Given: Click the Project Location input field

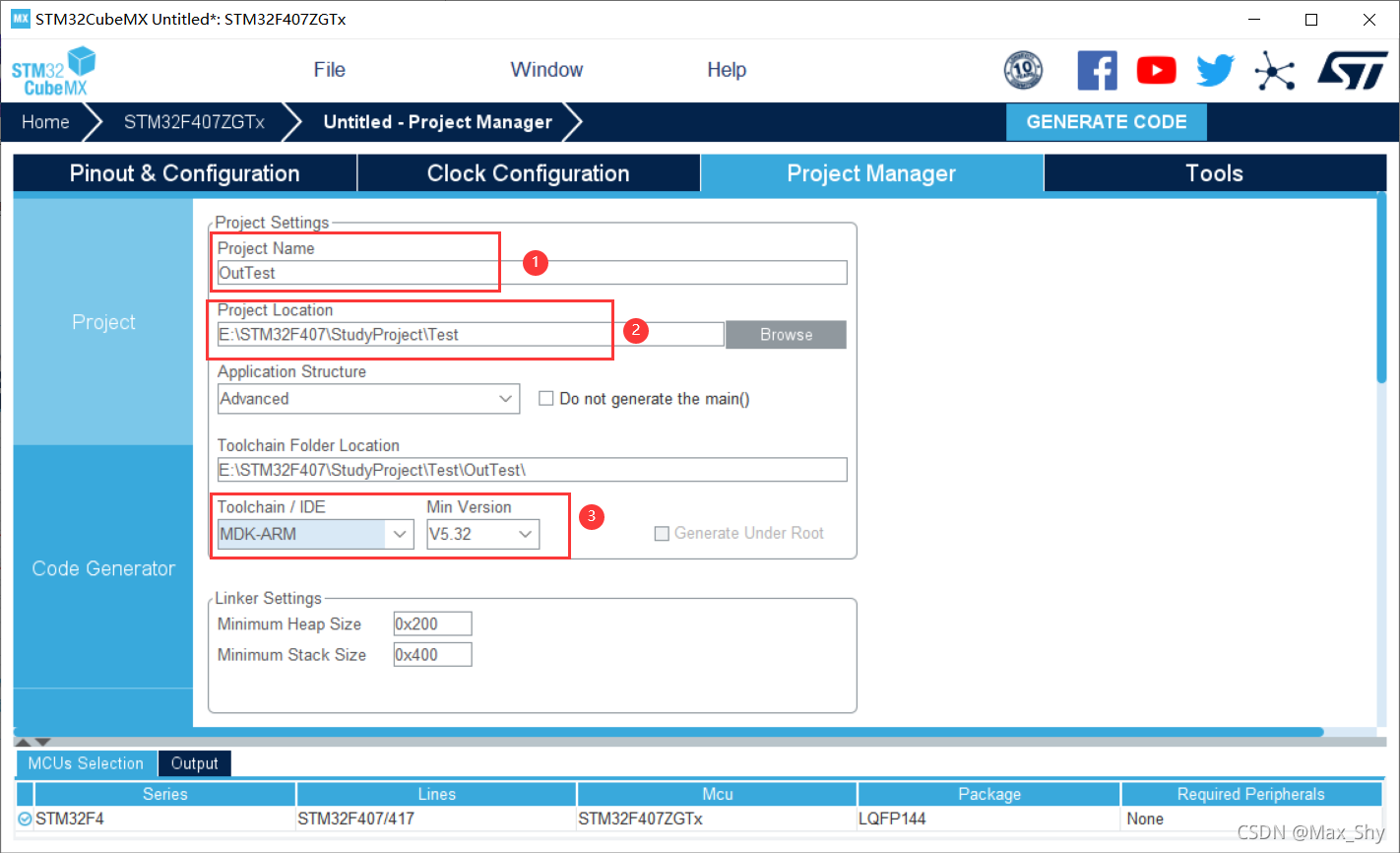Looking at the screenshot, I should [471, 335].
